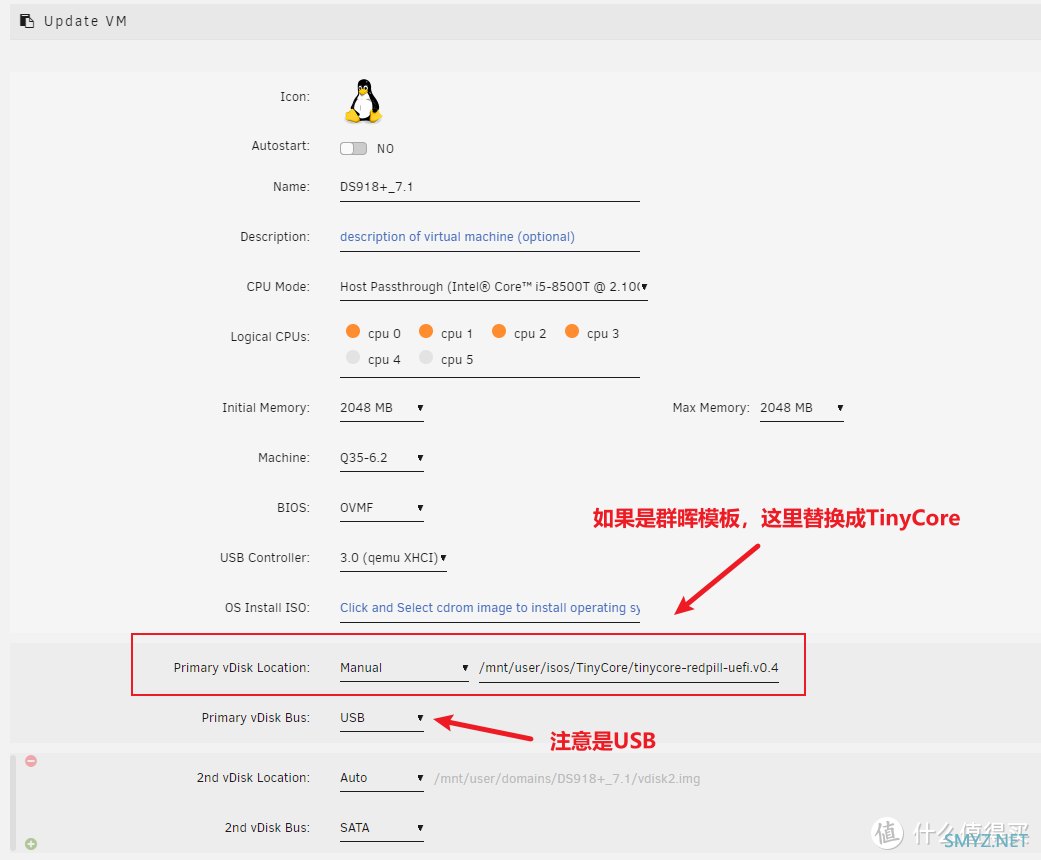The image size is (1041, 860).
Task: Click the OS Install ISO field
Action: 489,608
